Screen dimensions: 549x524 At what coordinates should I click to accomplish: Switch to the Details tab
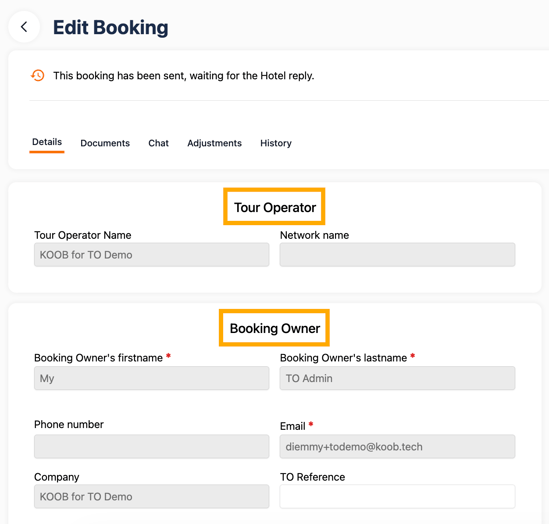click(x=47, y=142)
